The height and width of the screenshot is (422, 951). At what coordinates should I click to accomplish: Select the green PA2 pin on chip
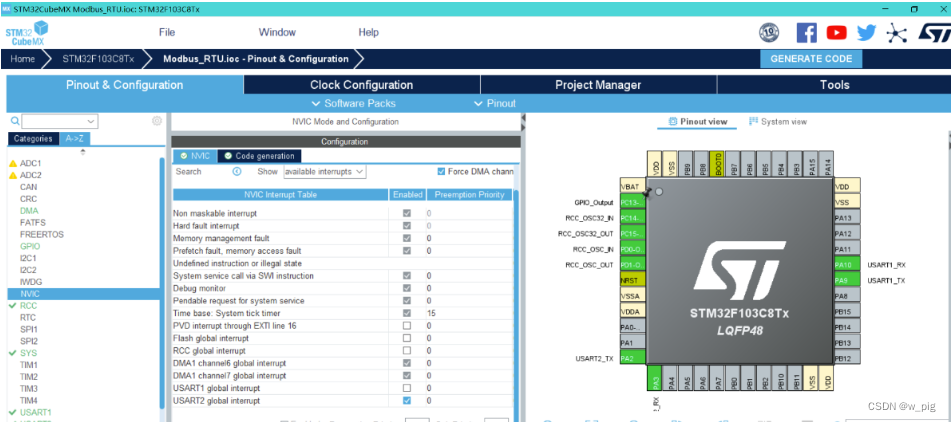click(x=632, y=358)
